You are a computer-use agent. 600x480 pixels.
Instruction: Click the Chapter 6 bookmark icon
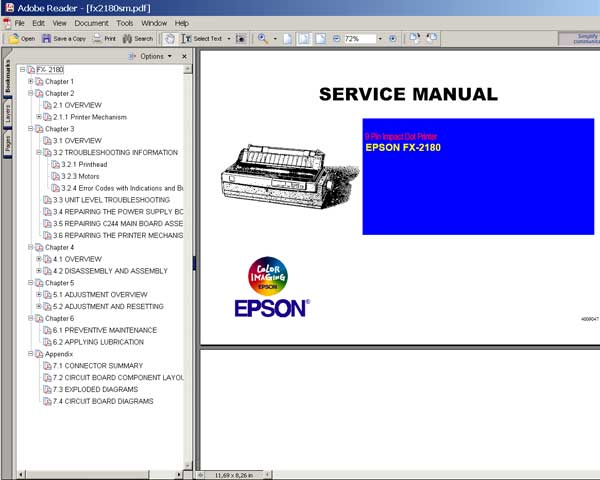39,318
